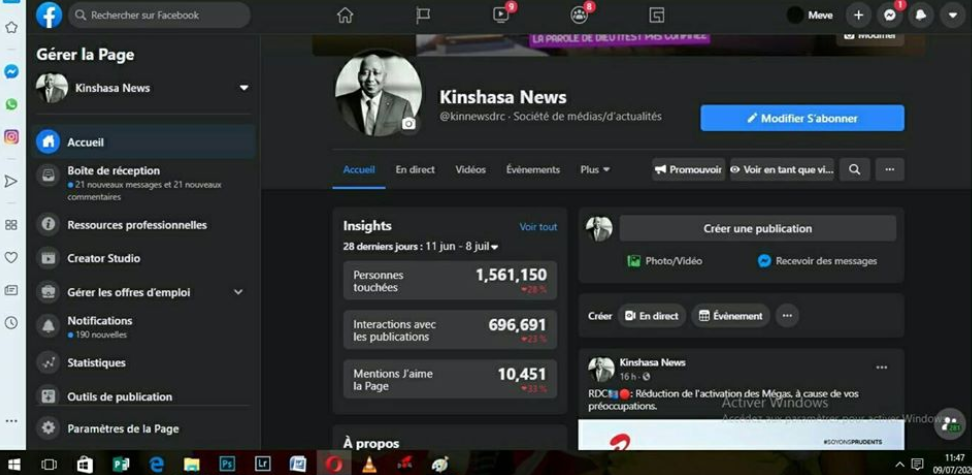
Task: Open the page options three-dot button
Action: (890, 169)
